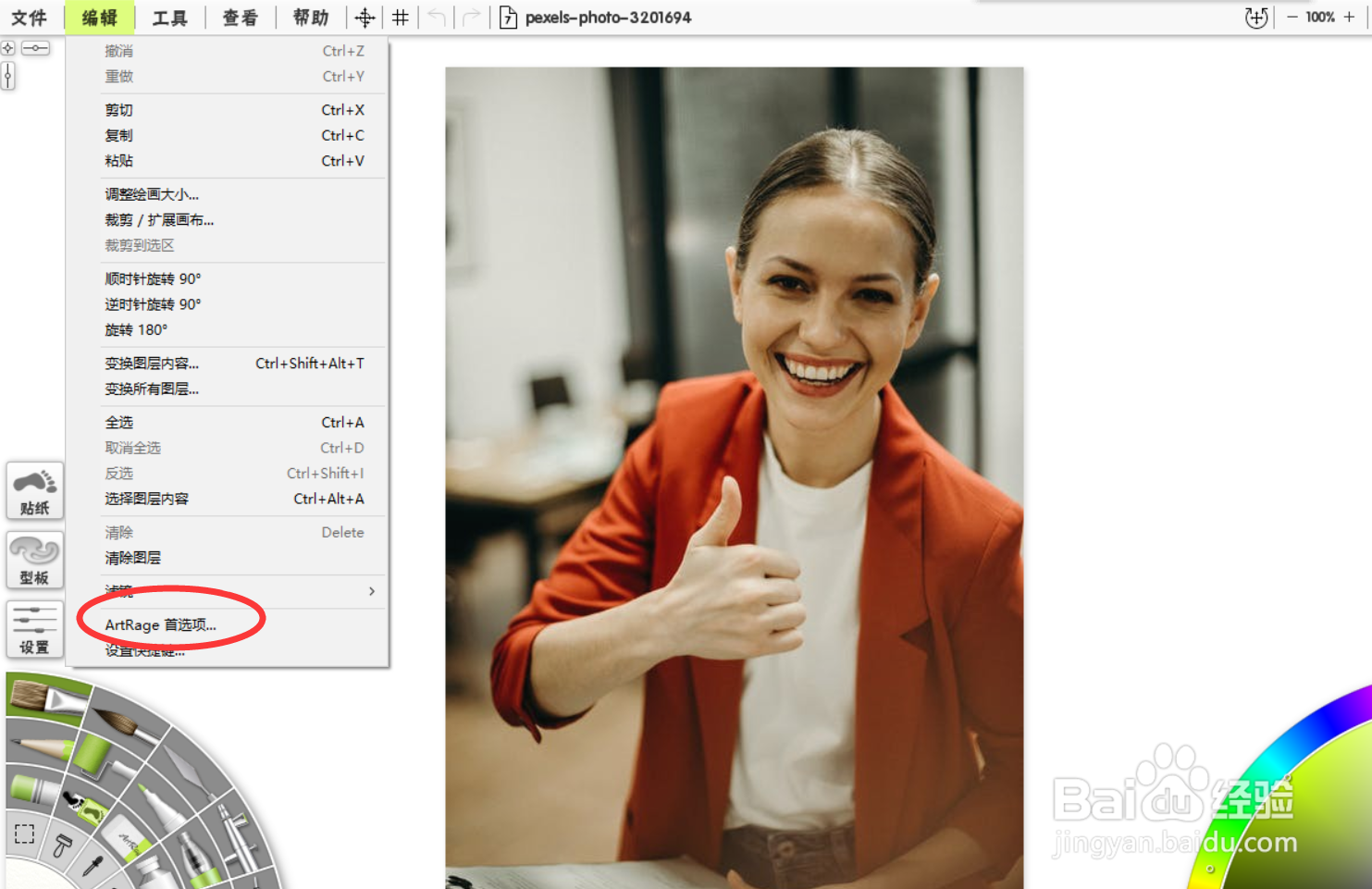Screen dimensions: 1372x889
Task: Choose 顺时针旋转 90° menu item
Action: tap(227, 278)
